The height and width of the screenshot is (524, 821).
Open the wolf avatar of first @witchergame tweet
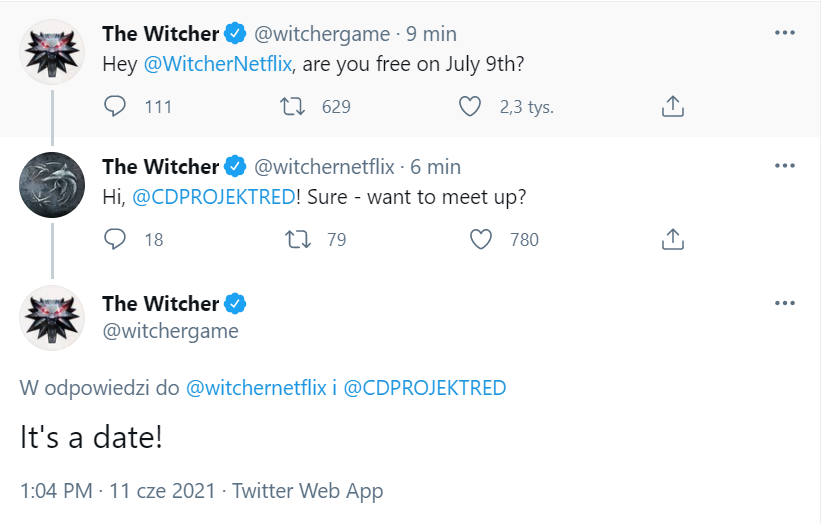pyautogui.click(x=52, y=52)
